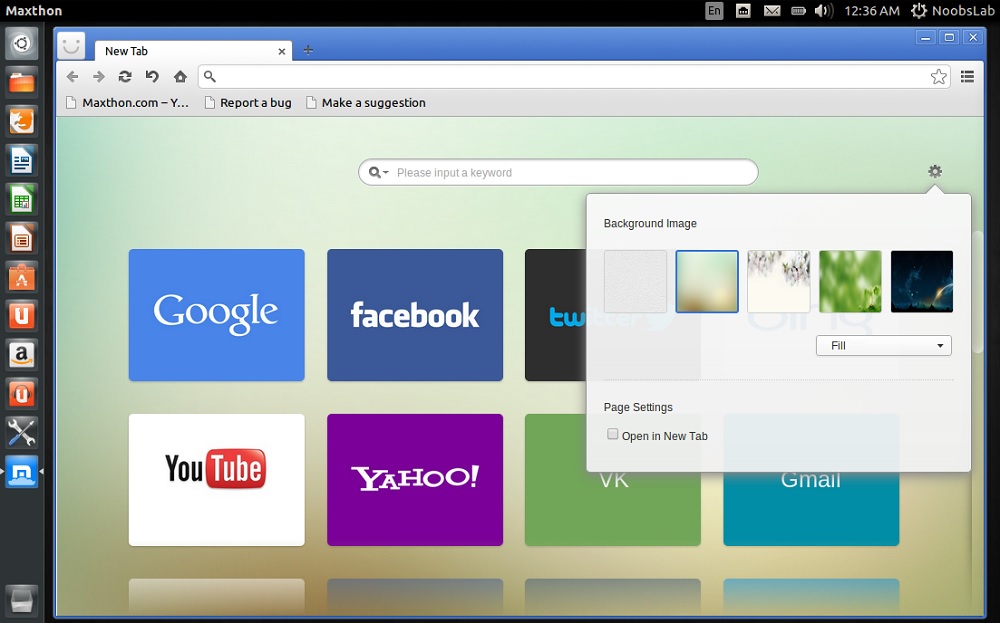Open Amazon from the launcher

pyautogui.click(x=22, y=355)
